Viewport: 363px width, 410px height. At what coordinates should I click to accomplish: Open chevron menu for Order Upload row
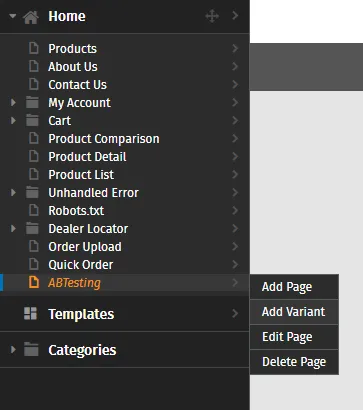(x=235, y=246)
